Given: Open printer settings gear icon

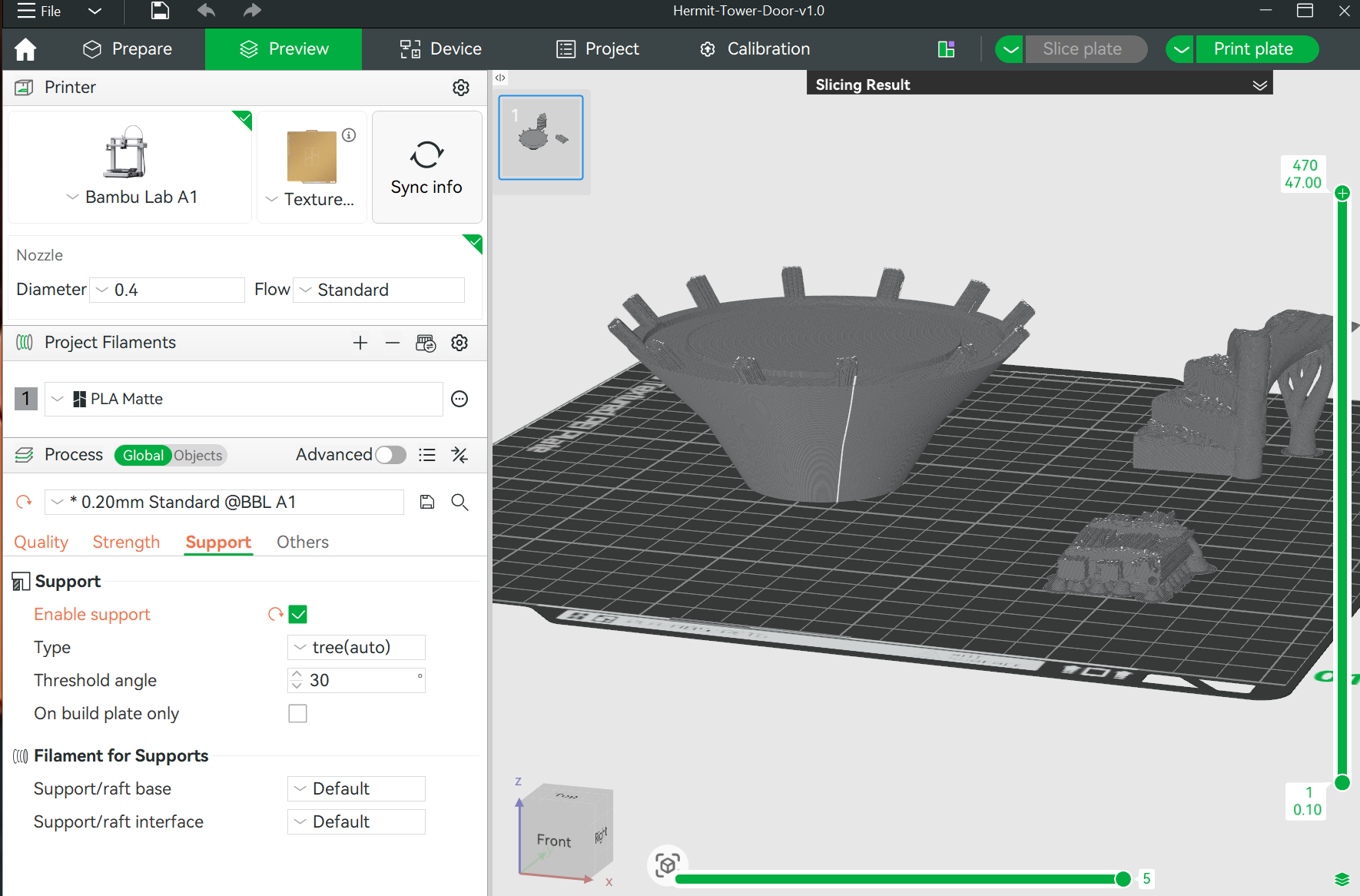Looking at the screenshot, I should pyautogui.click(x=460, y=88).
